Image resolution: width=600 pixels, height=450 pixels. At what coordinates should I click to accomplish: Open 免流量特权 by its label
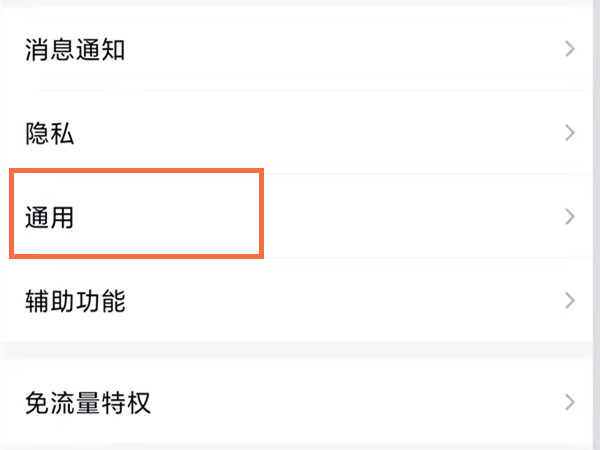88,404
